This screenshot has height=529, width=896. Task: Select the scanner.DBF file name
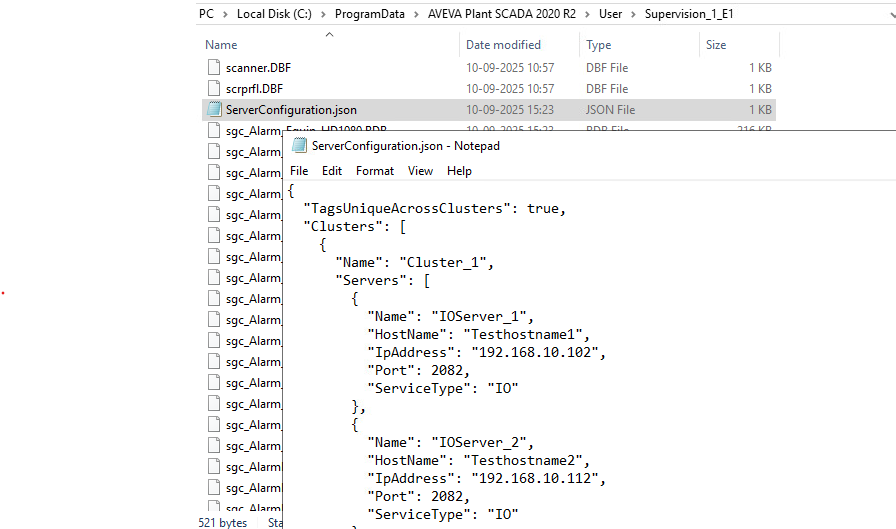point(258,68)
